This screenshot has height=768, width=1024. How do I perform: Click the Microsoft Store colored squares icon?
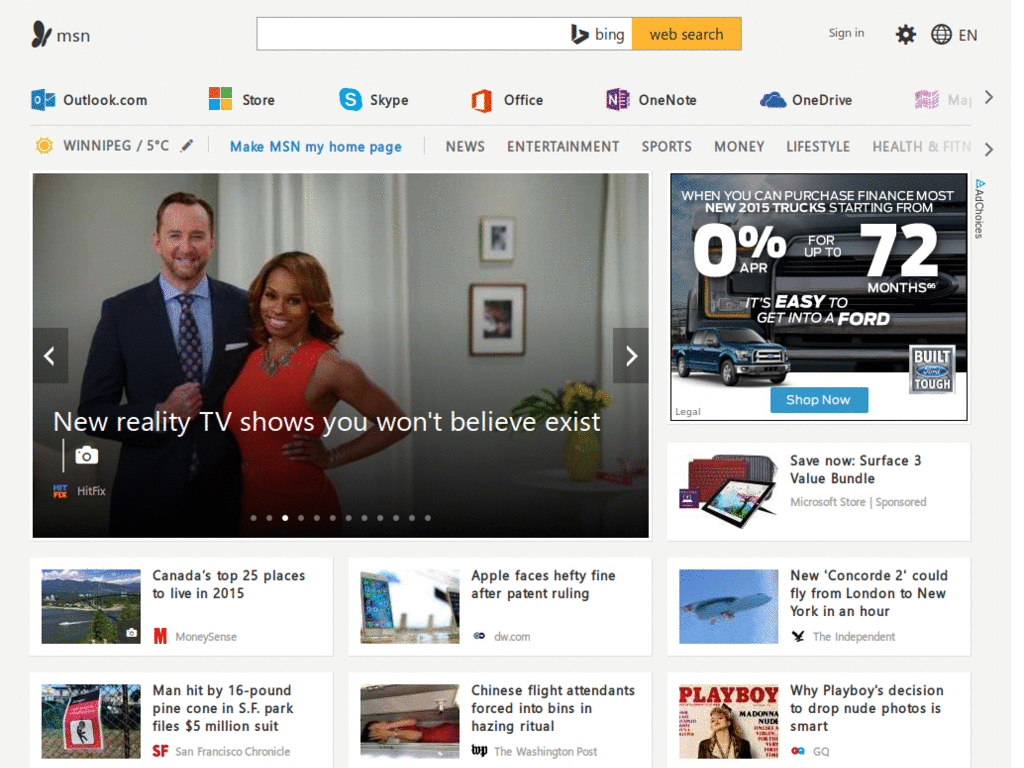[x=220, y=99]
